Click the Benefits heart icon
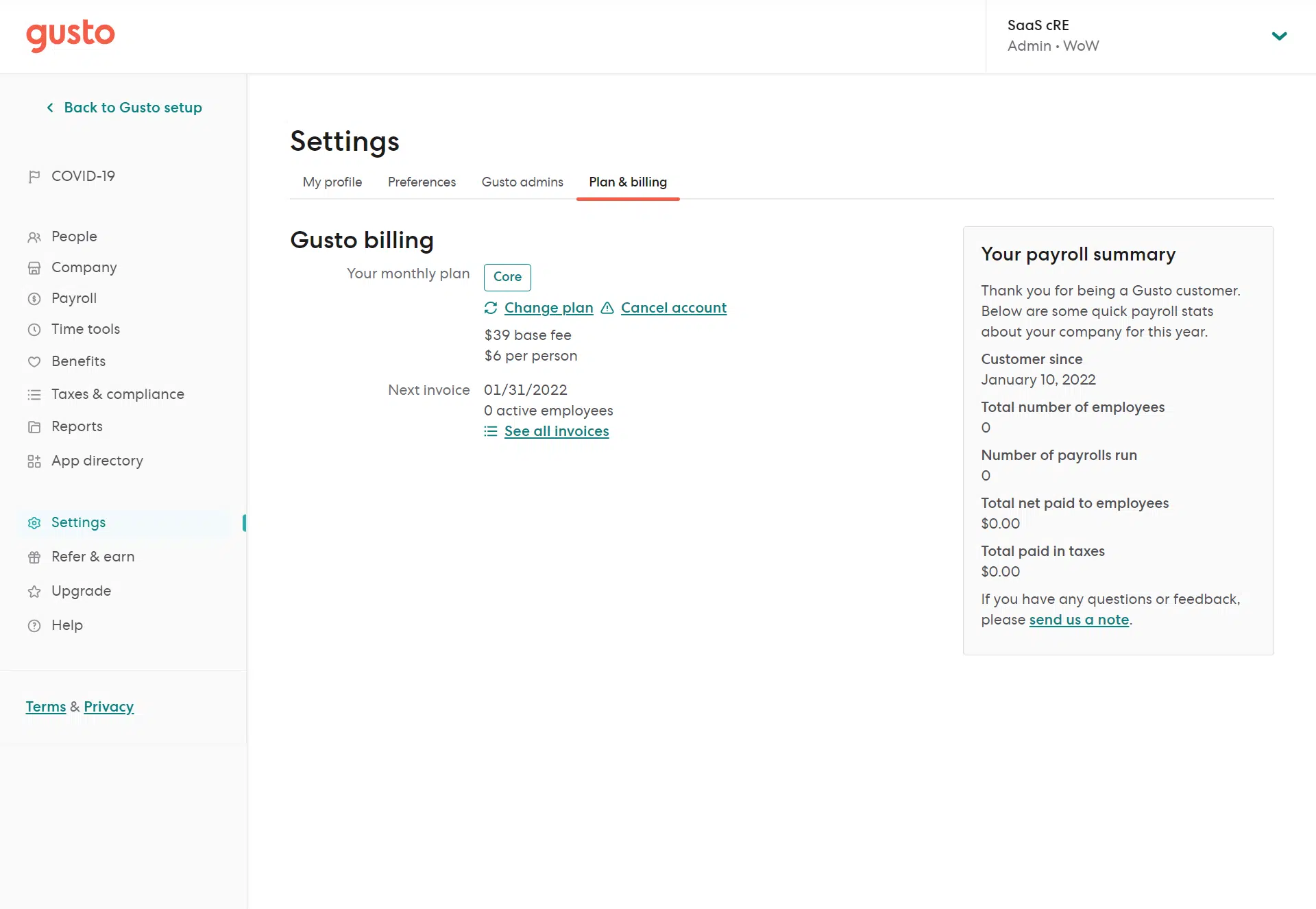 pos(34,362)
